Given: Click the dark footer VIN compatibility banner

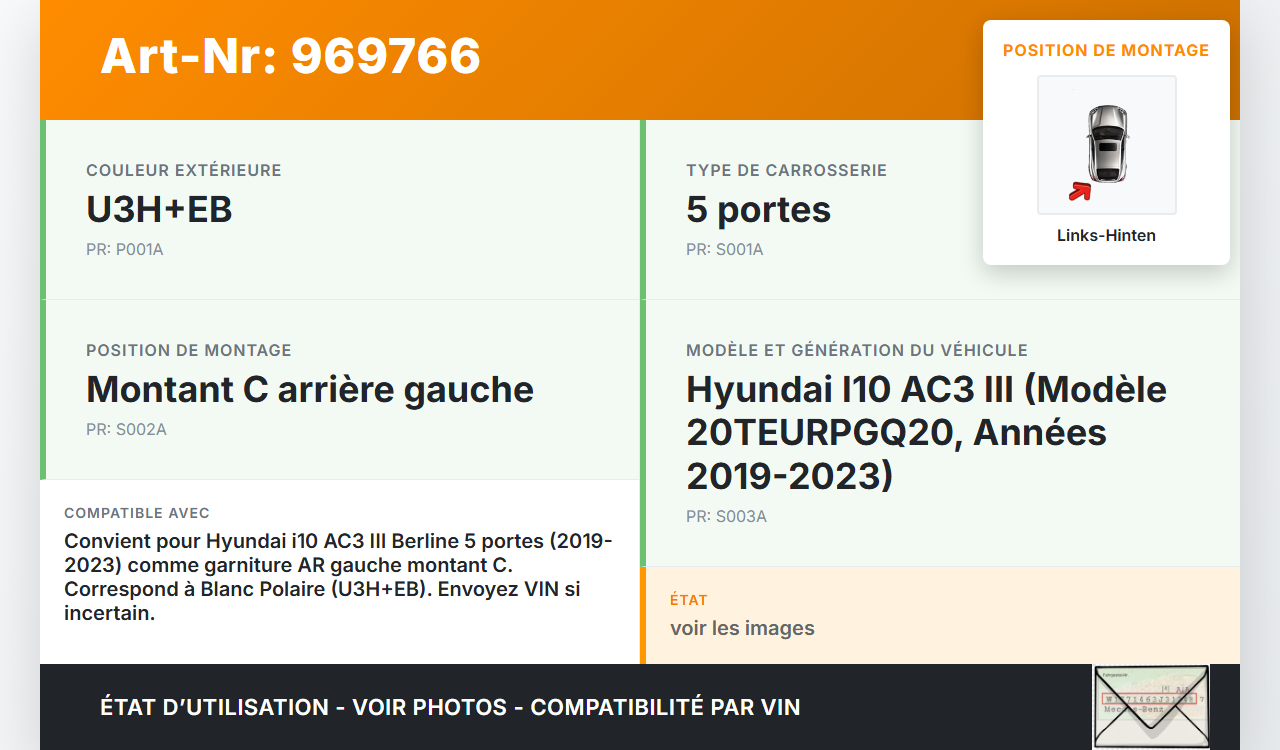Looking at the screenshot, I should click(x=450, y=707).
